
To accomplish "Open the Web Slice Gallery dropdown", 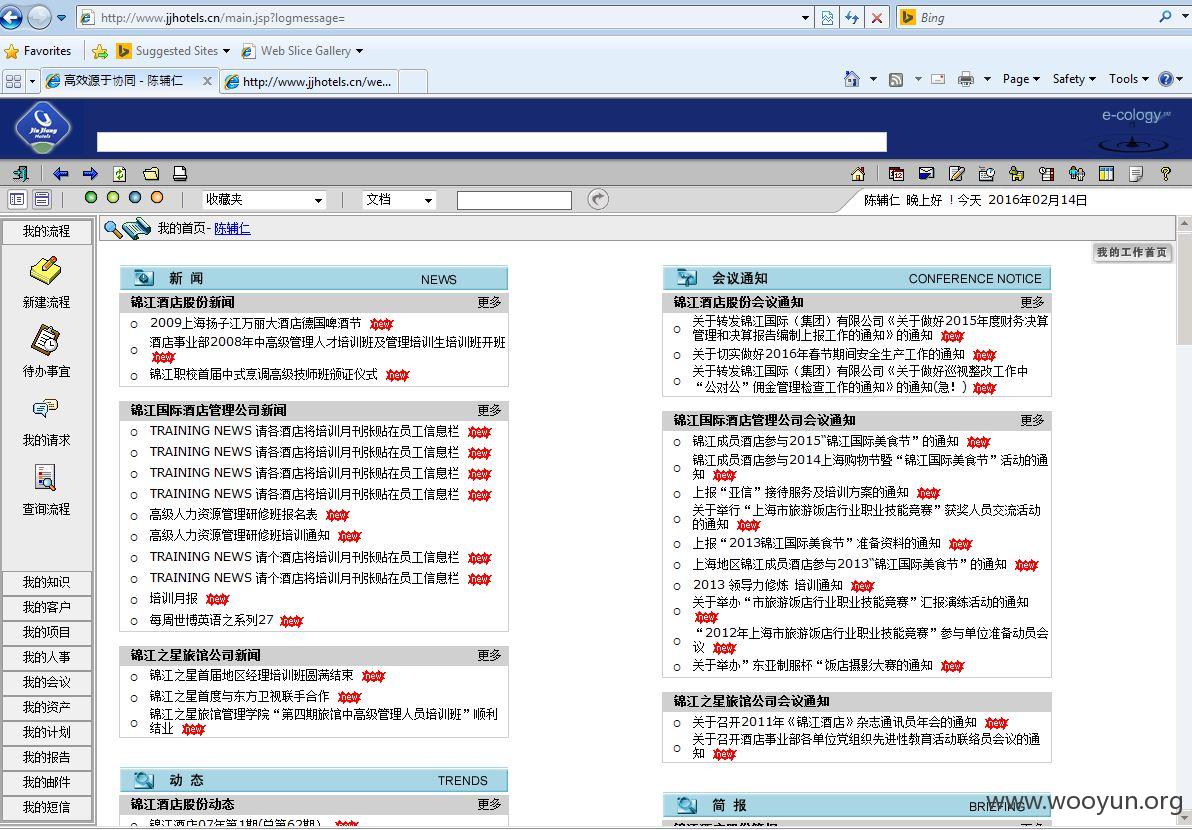I will coord(303,51).
